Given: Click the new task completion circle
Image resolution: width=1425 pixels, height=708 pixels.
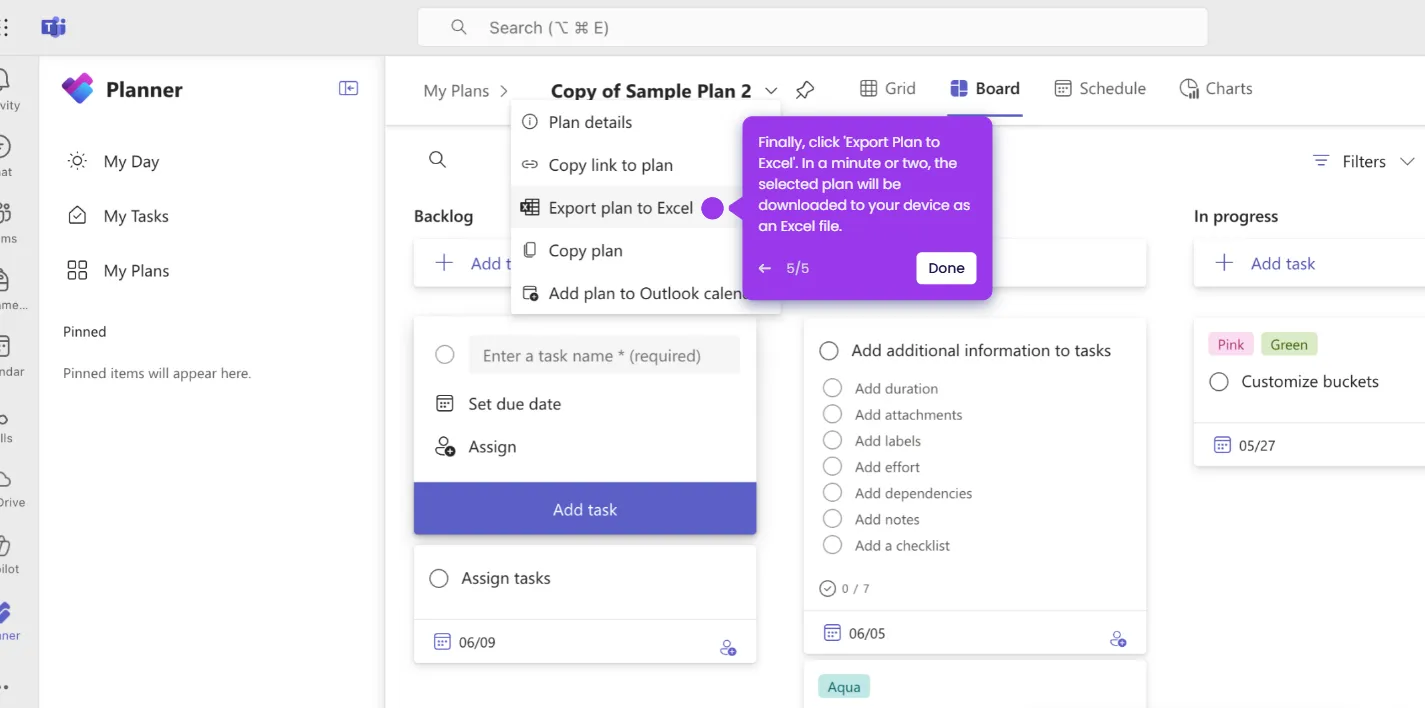Looking at the screenshot, I should click(x=445, y=355).
